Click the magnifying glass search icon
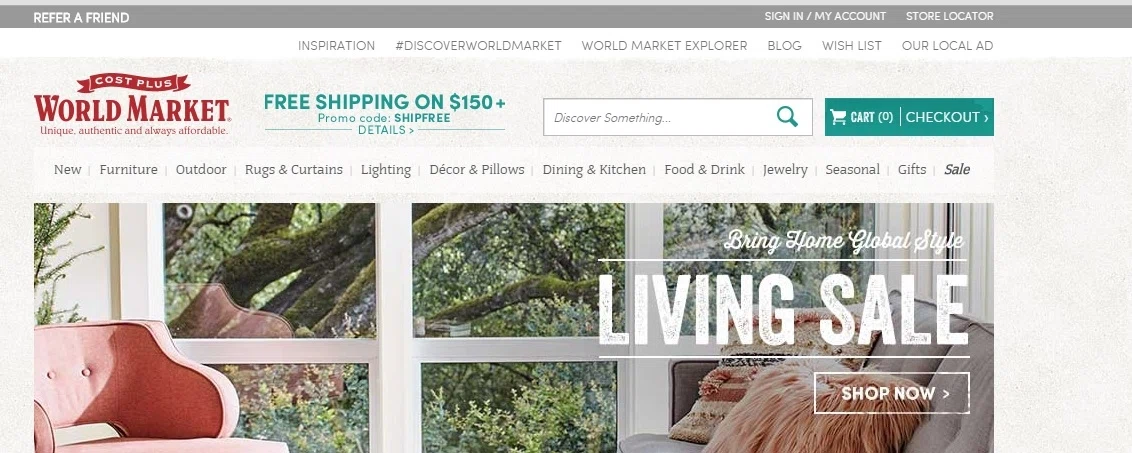The image size is (1132, 453). 787,116
